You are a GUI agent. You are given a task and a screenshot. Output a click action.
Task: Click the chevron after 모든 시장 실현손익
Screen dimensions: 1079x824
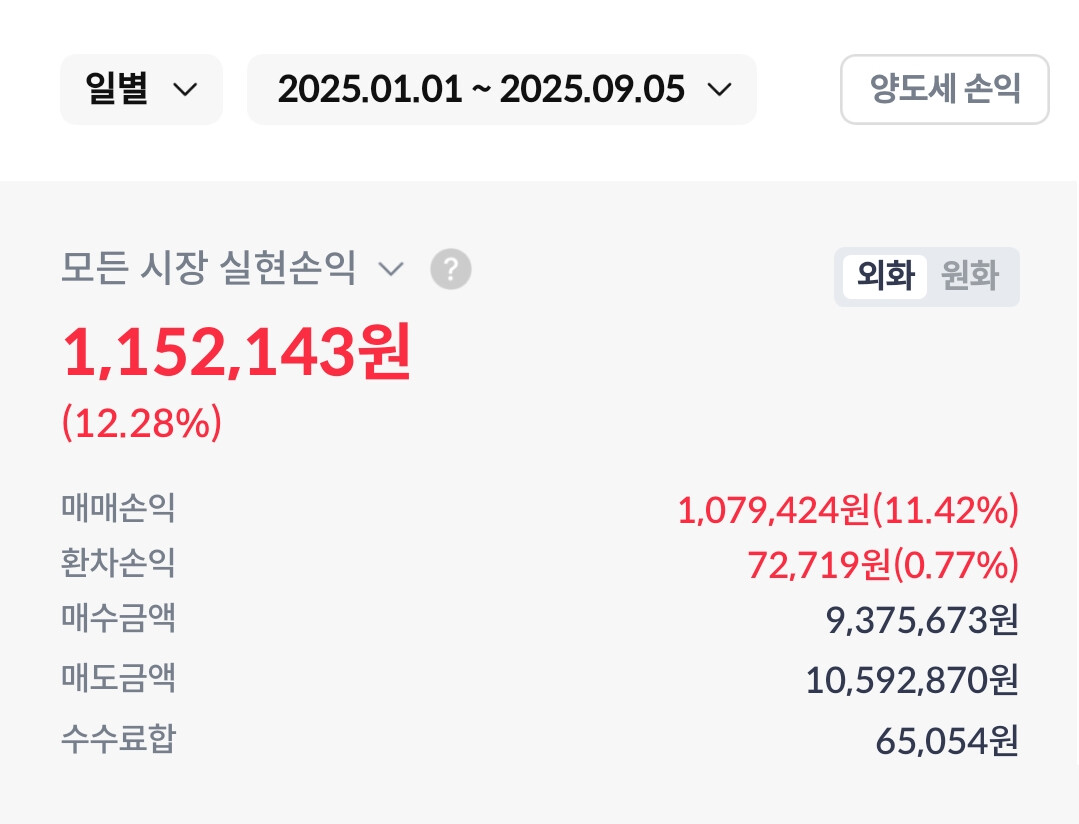391,268
